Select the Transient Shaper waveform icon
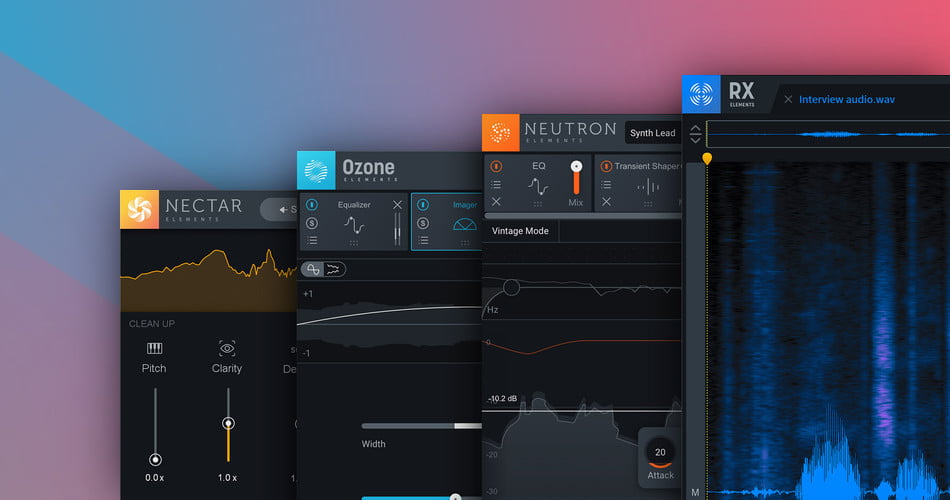The height and width of the screenshot is (500, 950). [x=648, y=187]
